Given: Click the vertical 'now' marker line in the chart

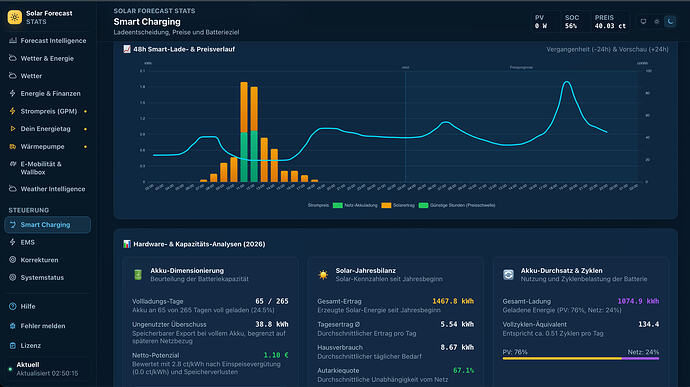Looking at the screenshot, I should click(405, 125).
